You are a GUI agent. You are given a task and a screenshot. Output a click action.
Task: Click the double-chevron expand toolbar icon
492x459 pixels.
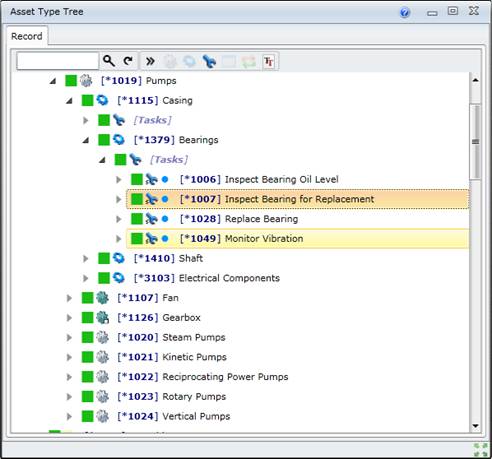(x=150, y=61)
